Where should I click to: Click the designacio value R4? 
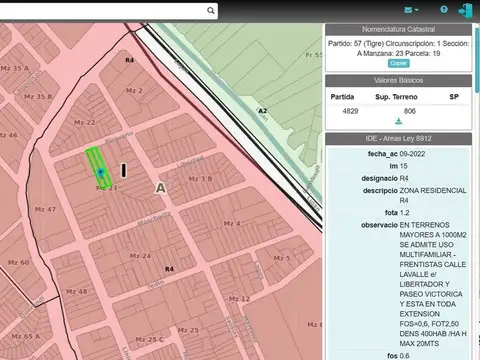click(x=404, y=178)
